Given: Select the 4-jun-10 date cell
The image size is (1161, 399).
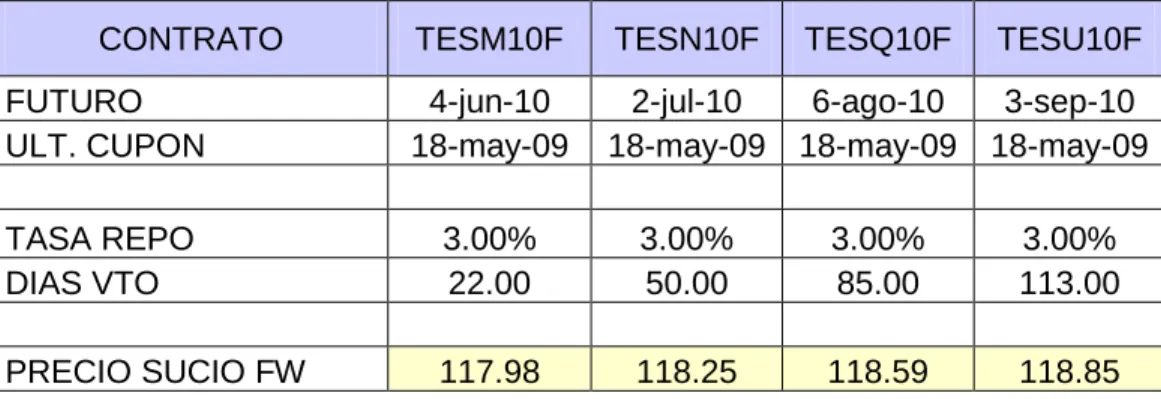Looking at the screenshot, I should click(x=489, y=99).
